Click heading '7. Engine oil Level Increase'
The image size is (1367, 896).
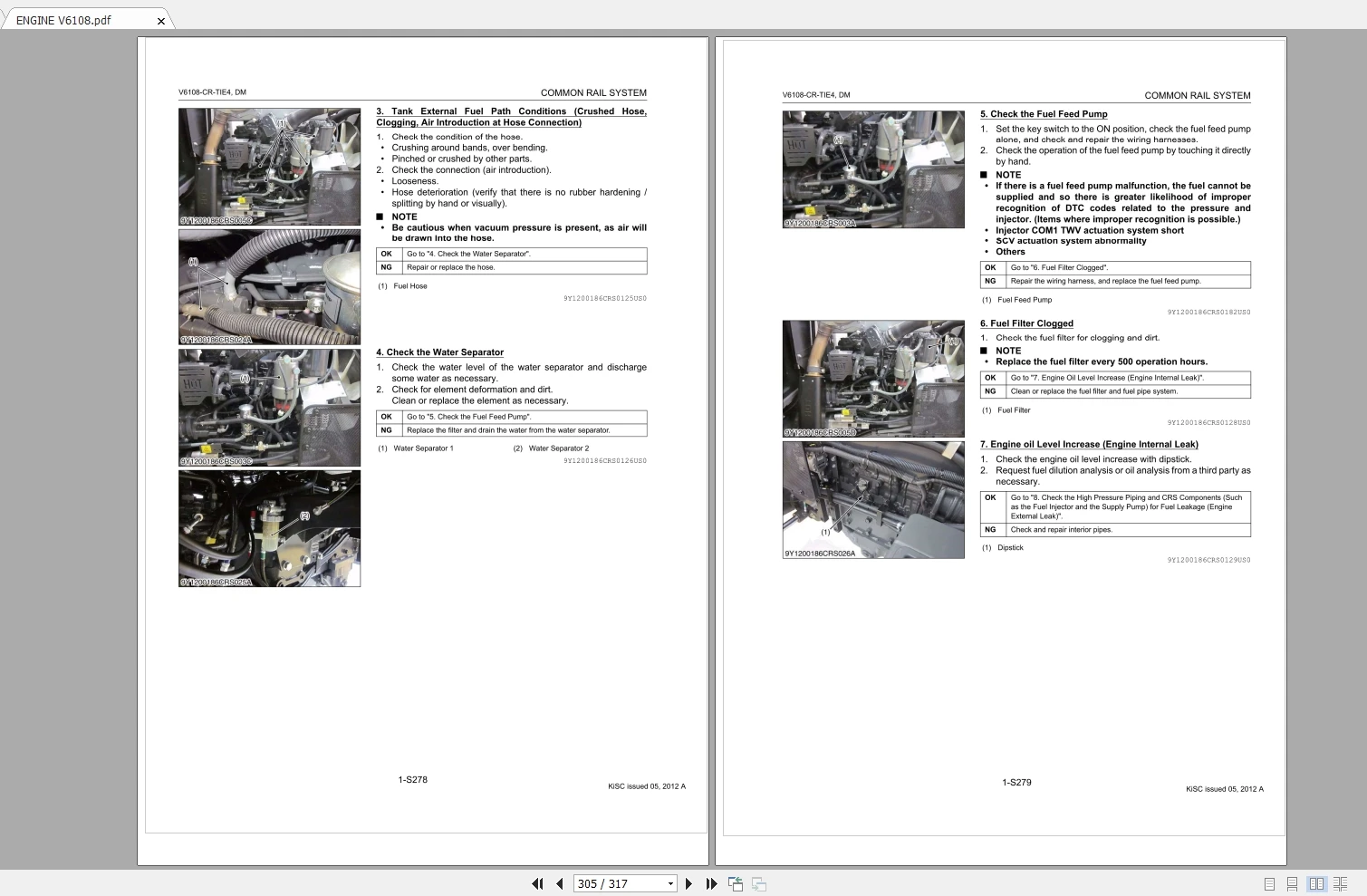coord(1089,445)
